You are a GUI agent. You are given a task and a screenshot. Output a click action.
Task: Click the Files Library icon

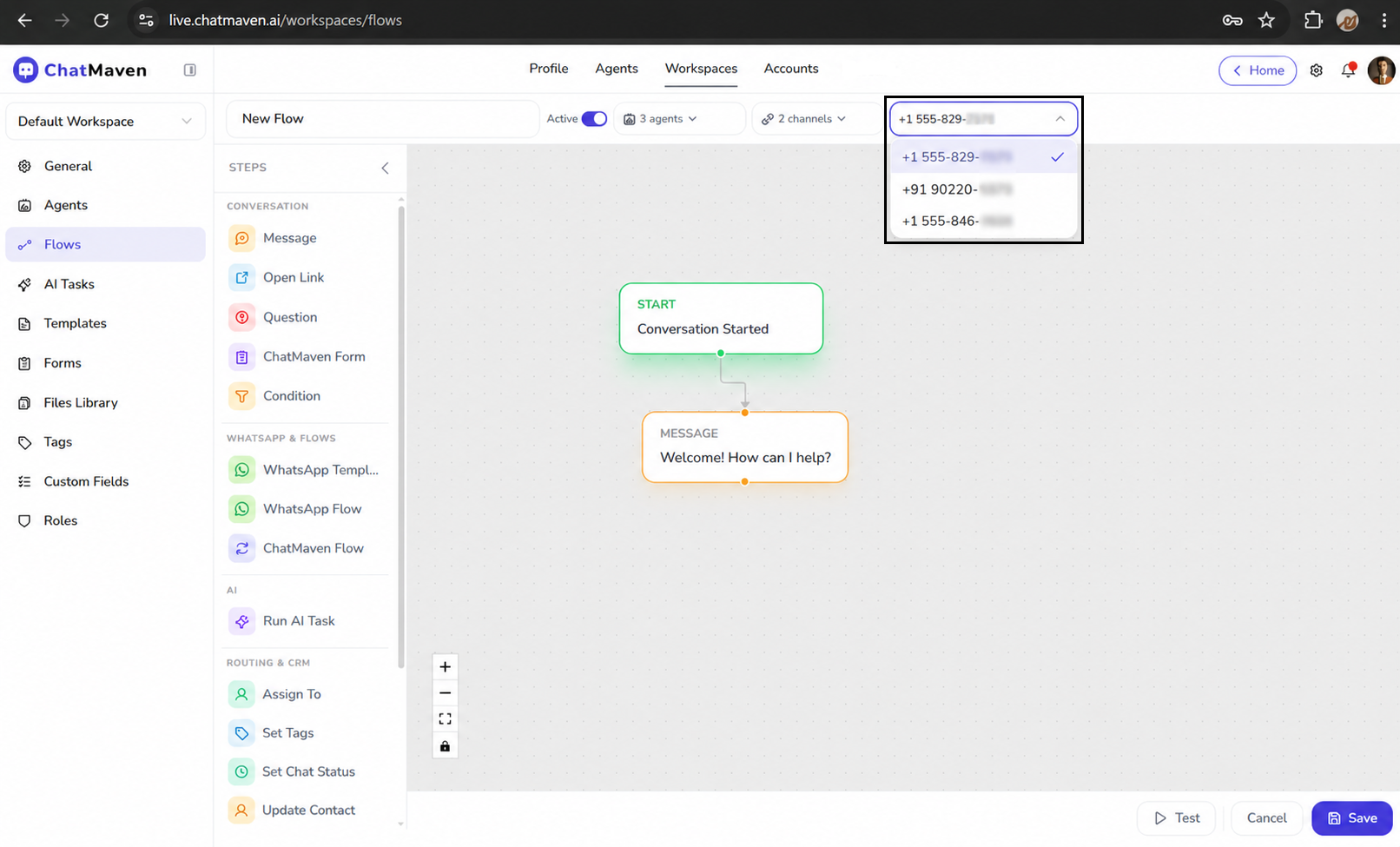tap(24, 403)
